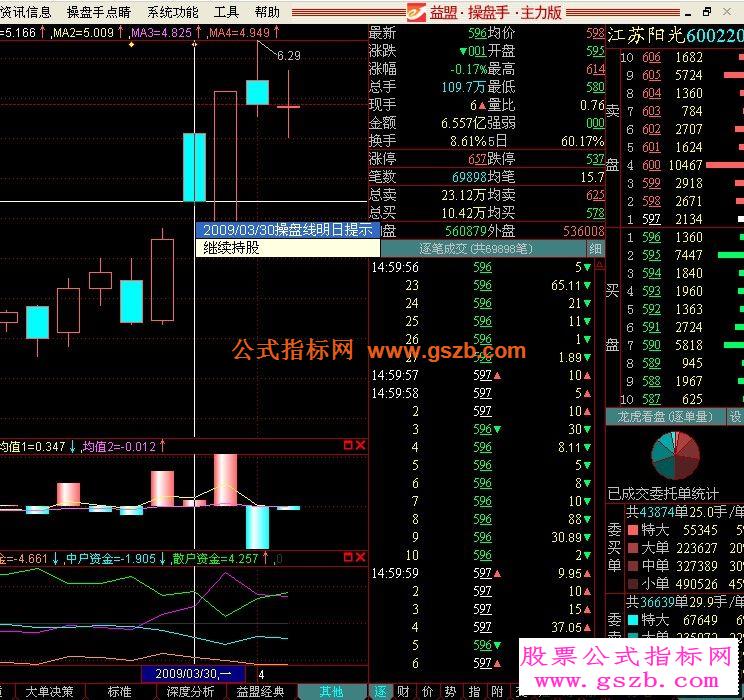Viewport: 744px width, 700px height.
Task: Click the 均值2=-0.012 indicator label
Action: [119, 447]
